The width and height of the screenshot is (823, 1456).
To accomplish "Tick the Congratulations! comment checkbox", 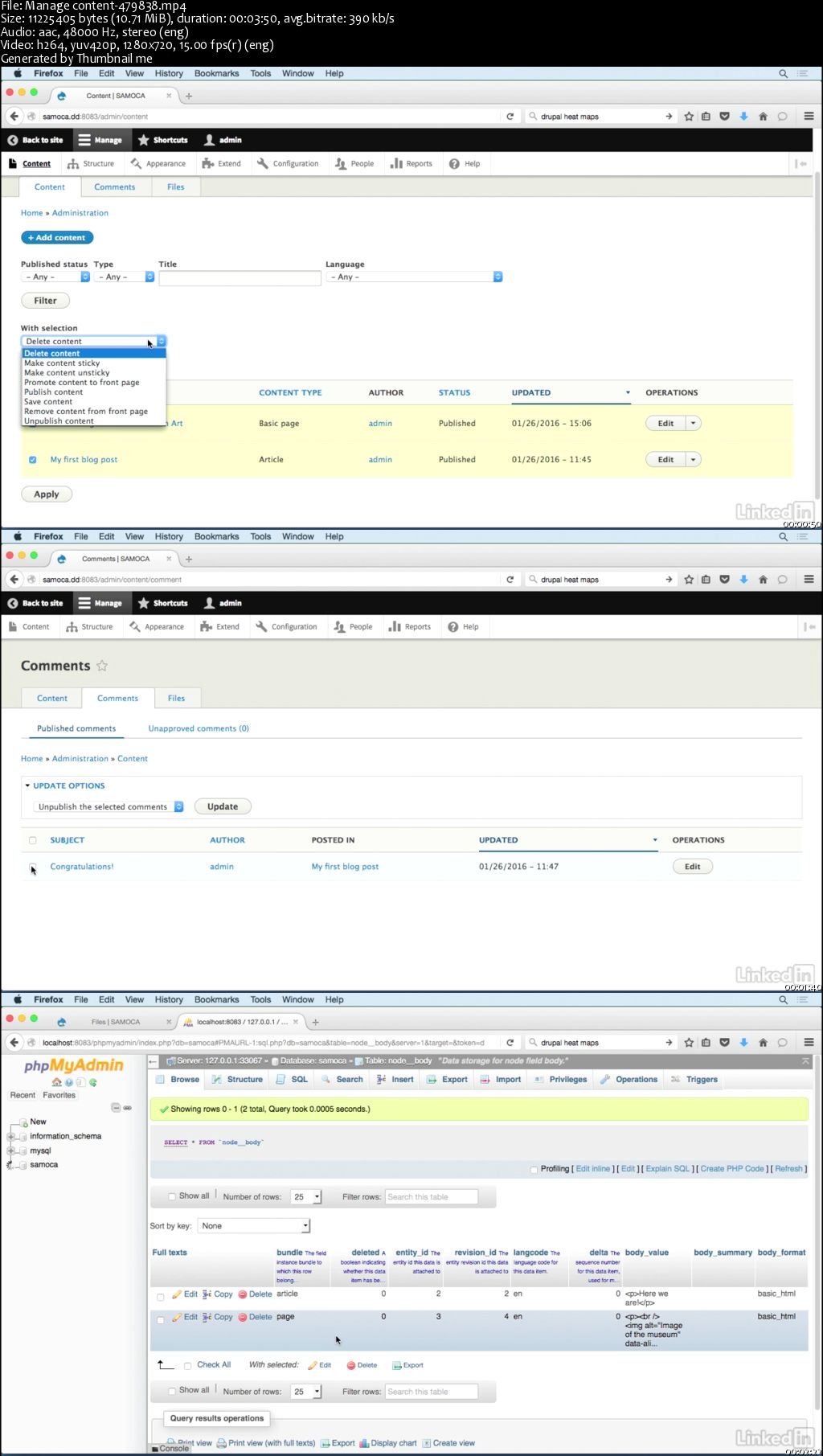I will pos(33,867).
